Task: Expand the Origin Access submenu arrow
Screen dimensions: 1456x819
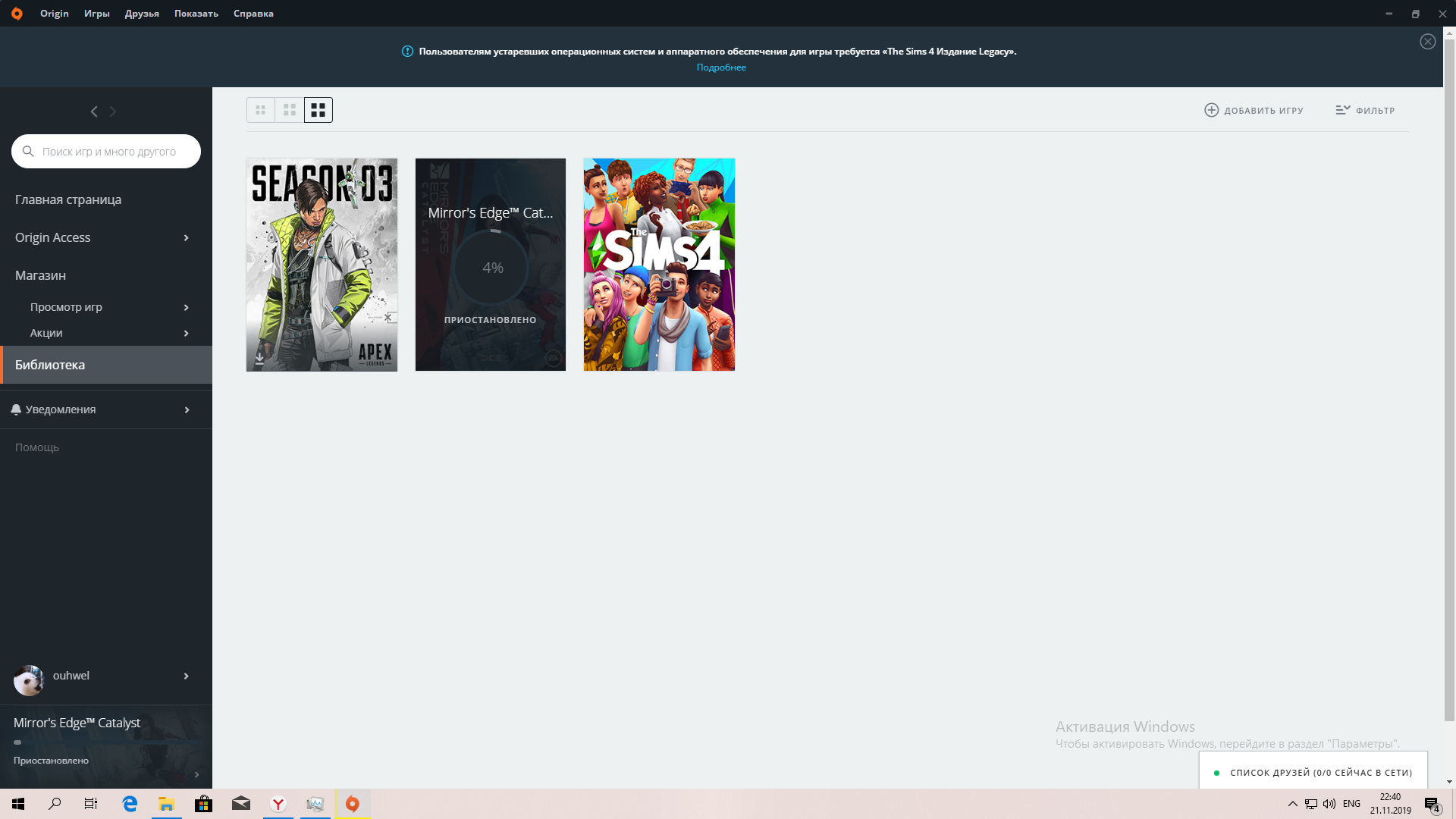Action: point(186,238)
